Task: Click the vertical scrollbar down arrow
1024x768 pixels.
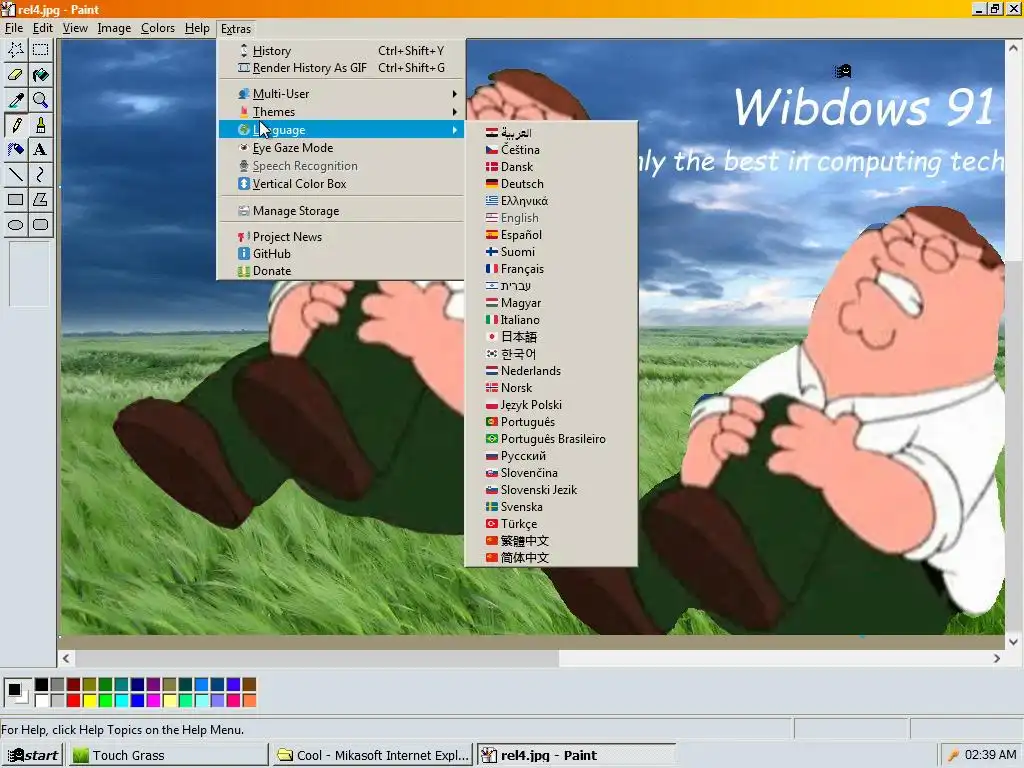Action: (1013, 642)
